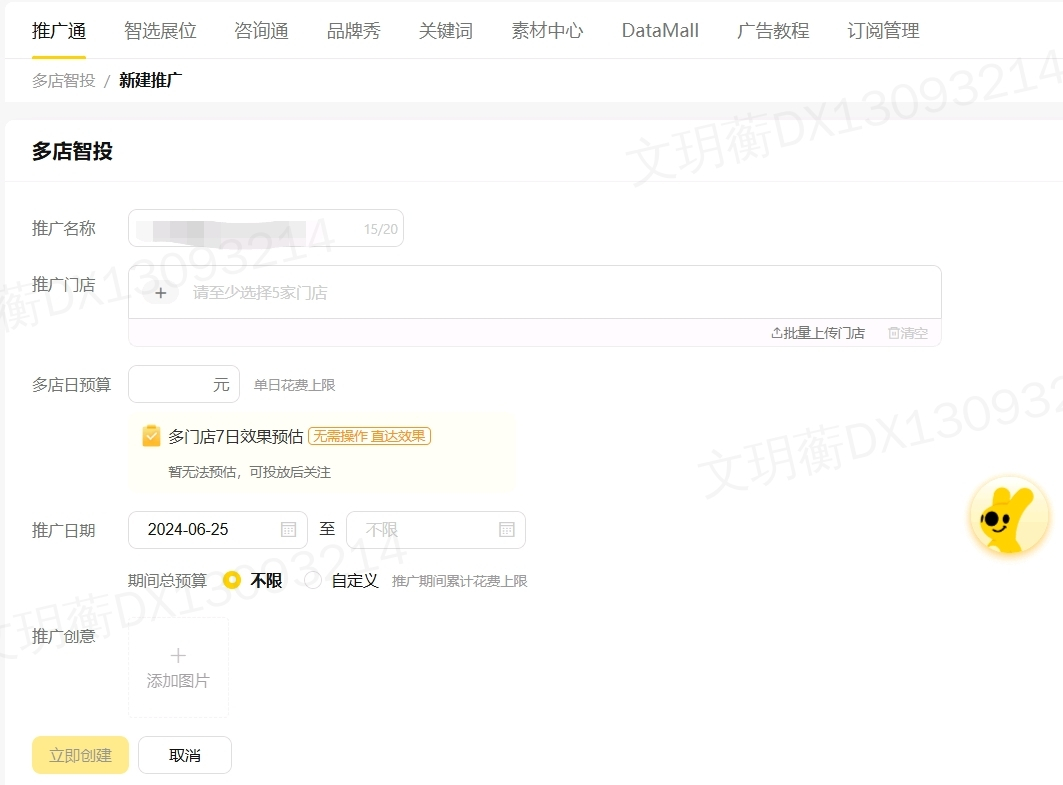Click the 立即创建 button
The width and height of the screenshot is (1063, 785).
(x=80, y=755)
